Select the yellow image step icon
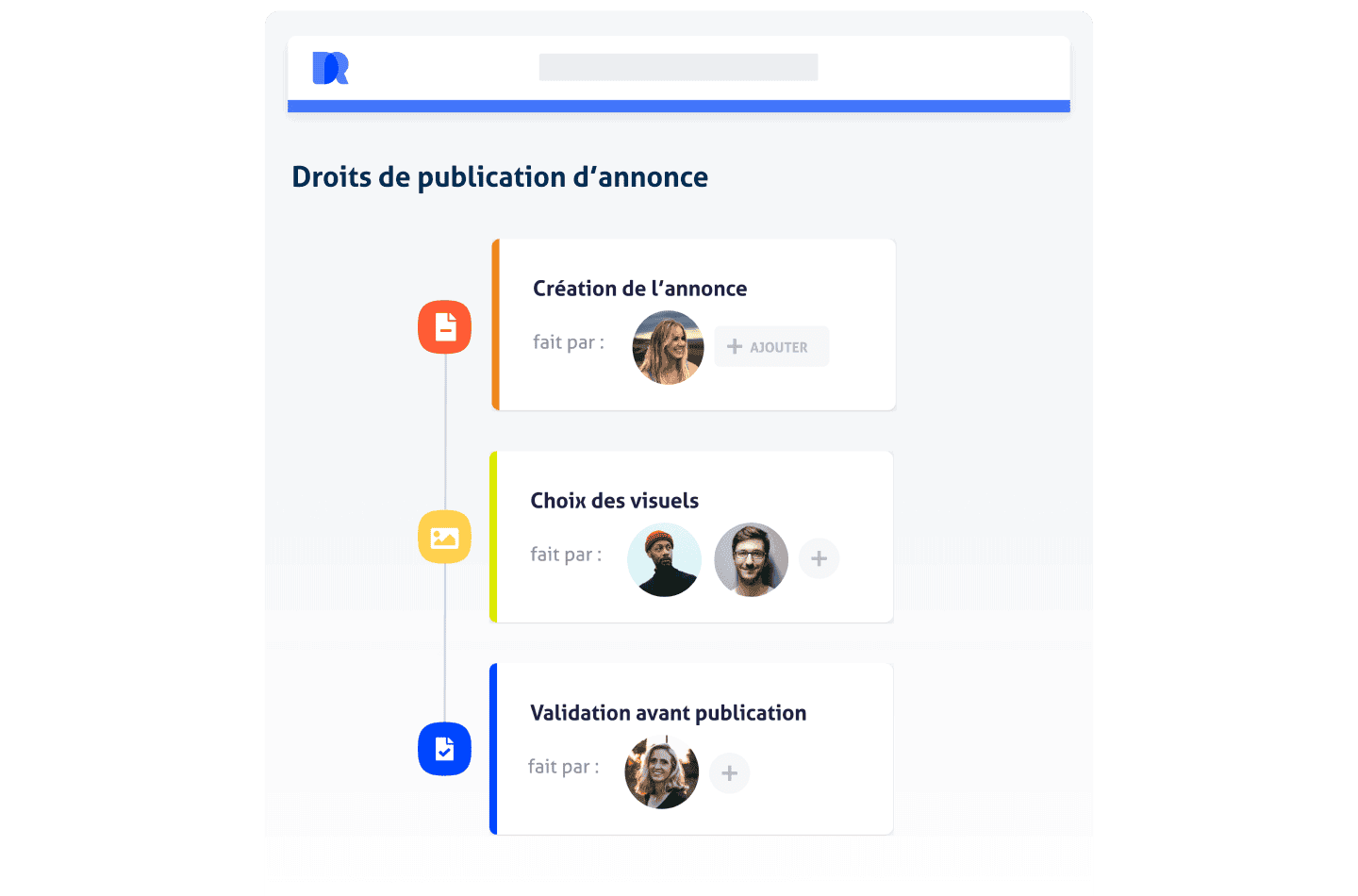Screen dimensions: 1358x896 coord(444,538)
